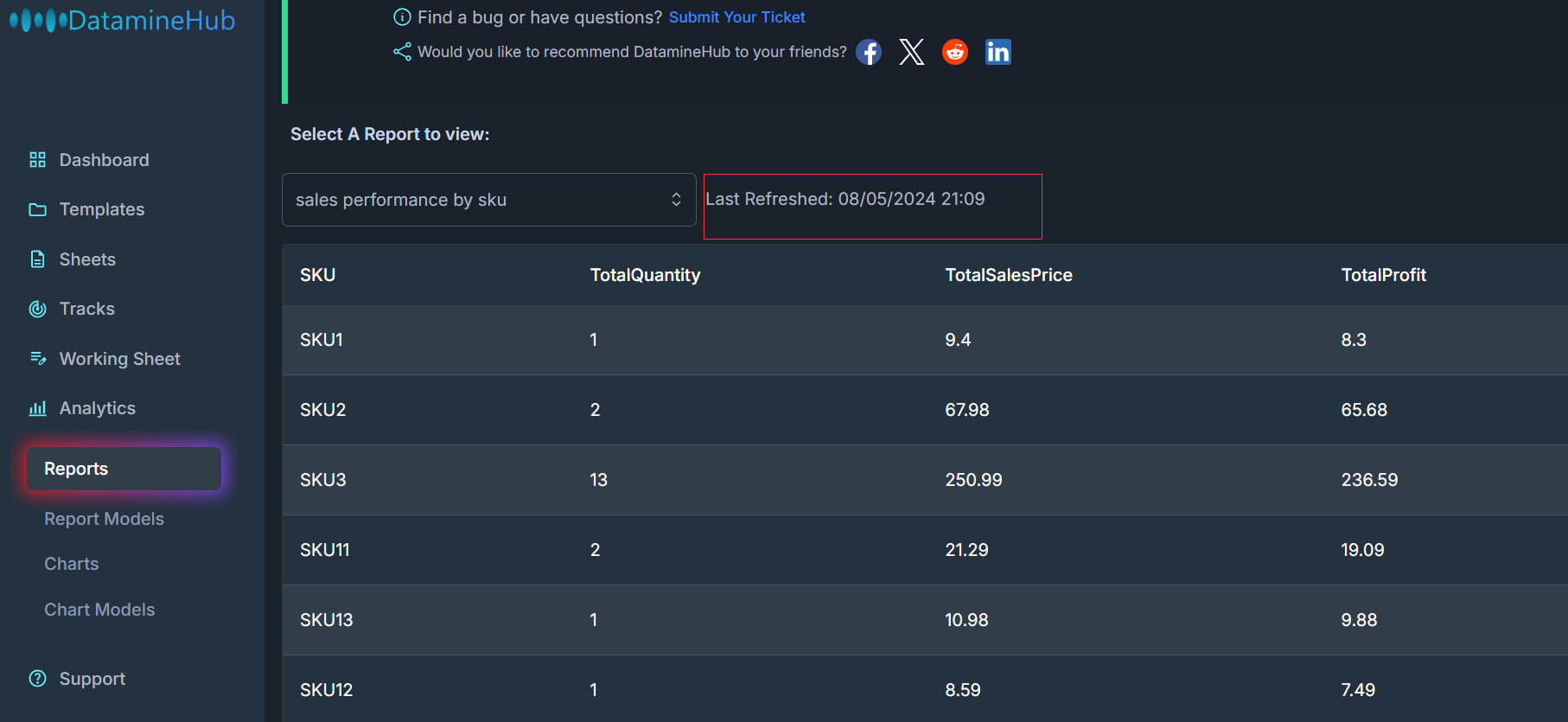This screenshot has width=1568, height=722.
Task: Share on LinkedIn icon
Action: [998, 52]
